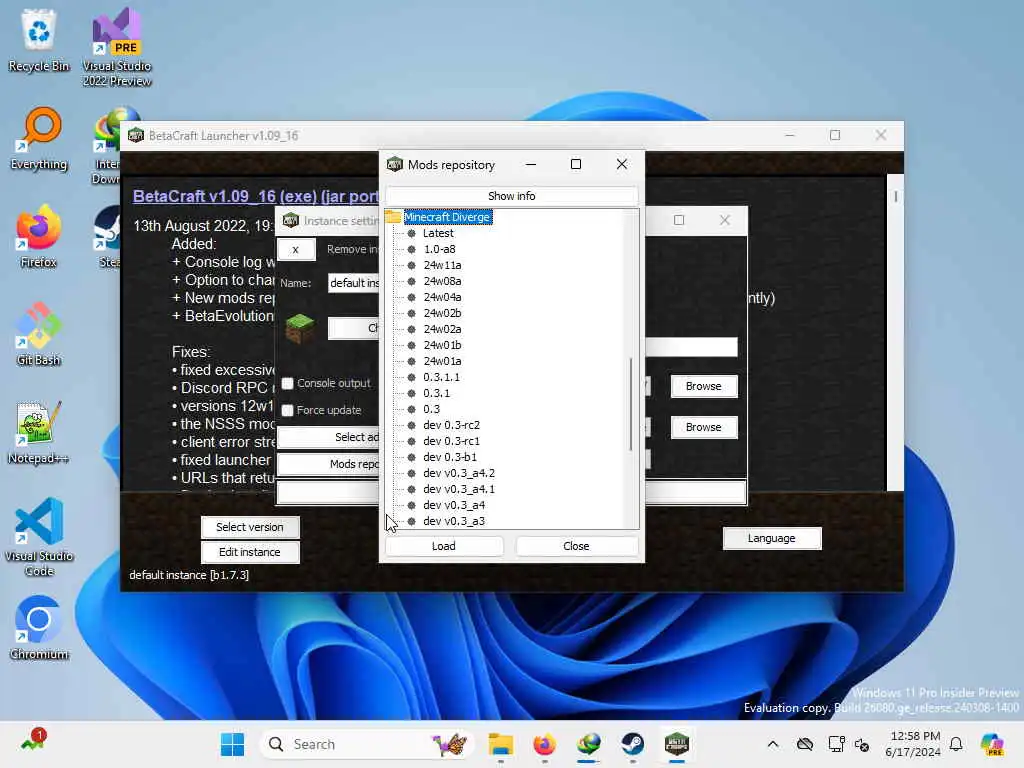Select the 24w04a version entry
Viewport: 1024px width, 768px height.
442,297
